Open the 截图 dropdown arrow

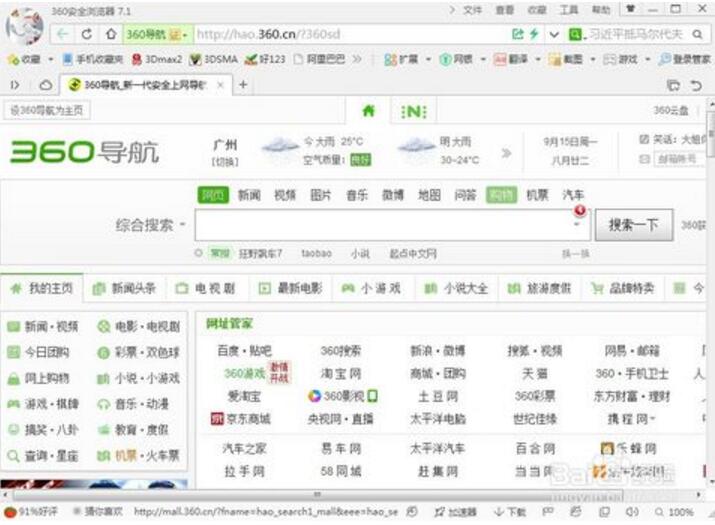(593, 59)
